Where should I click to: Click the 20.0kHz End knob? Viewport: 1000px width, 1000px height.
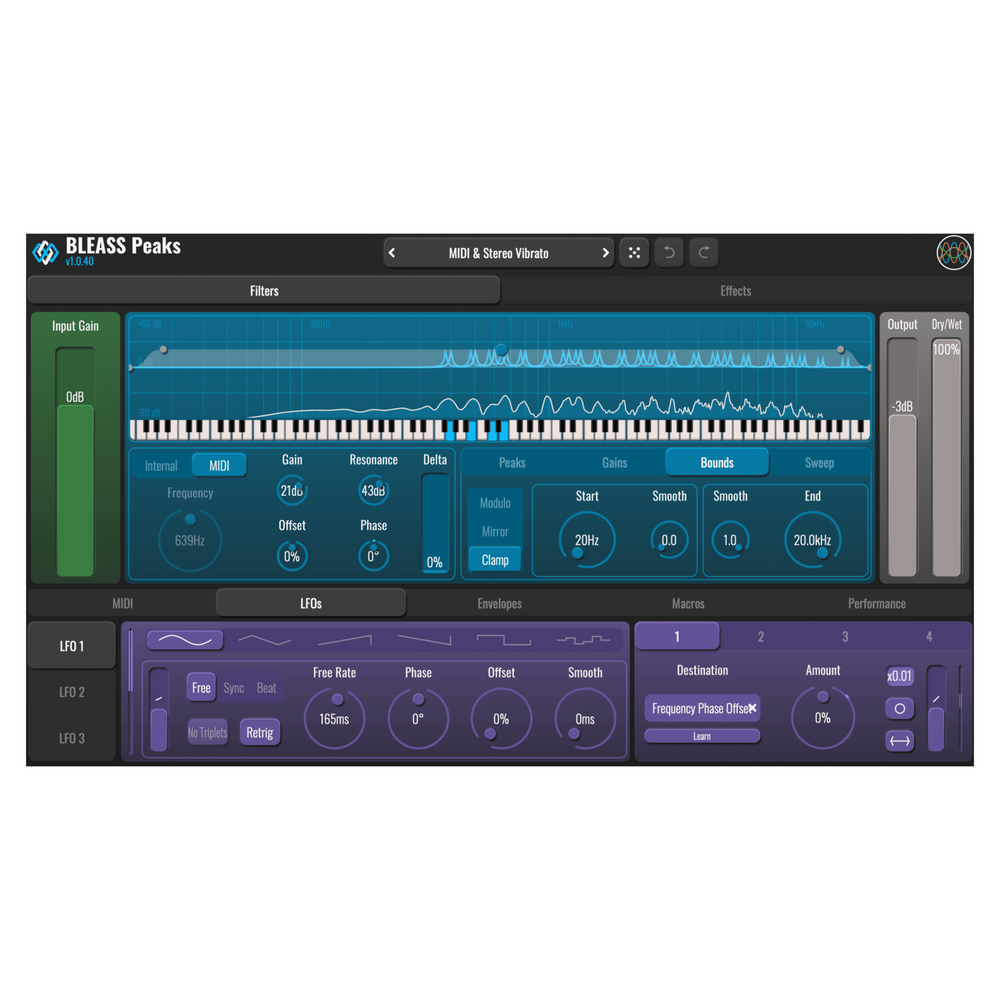tap(812, 540)
